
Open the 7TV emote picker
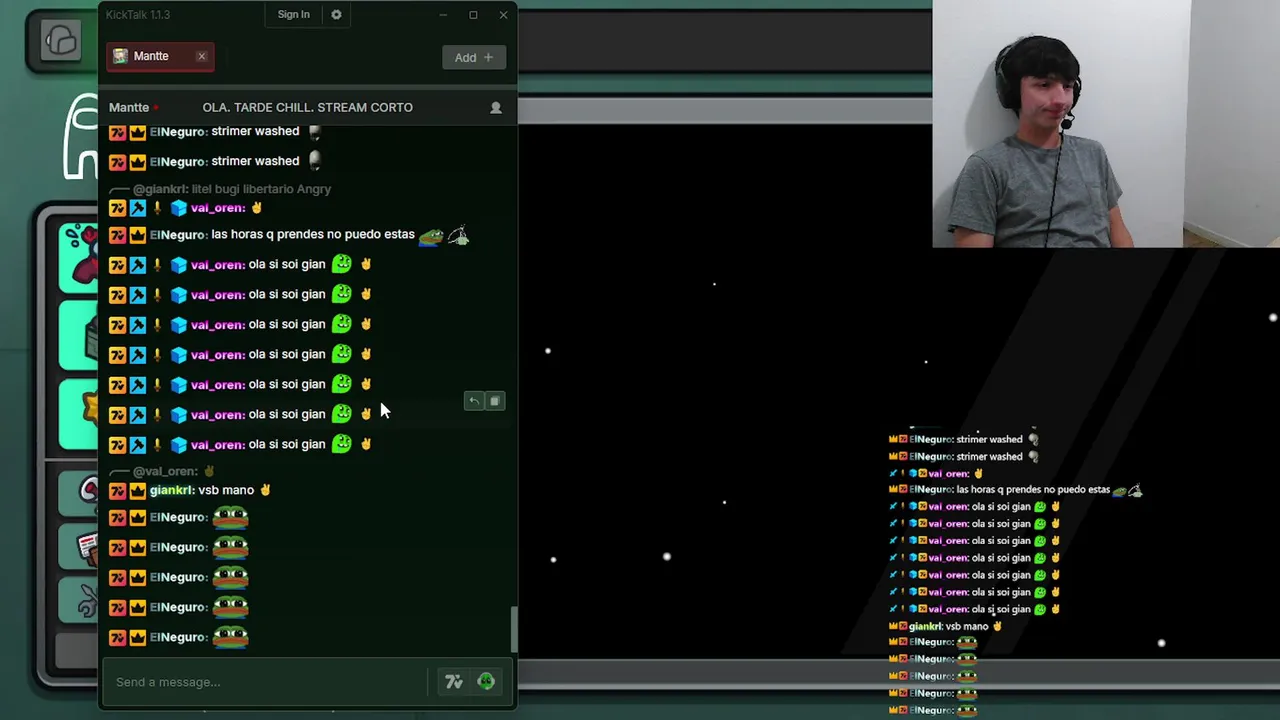coord(454,682)
